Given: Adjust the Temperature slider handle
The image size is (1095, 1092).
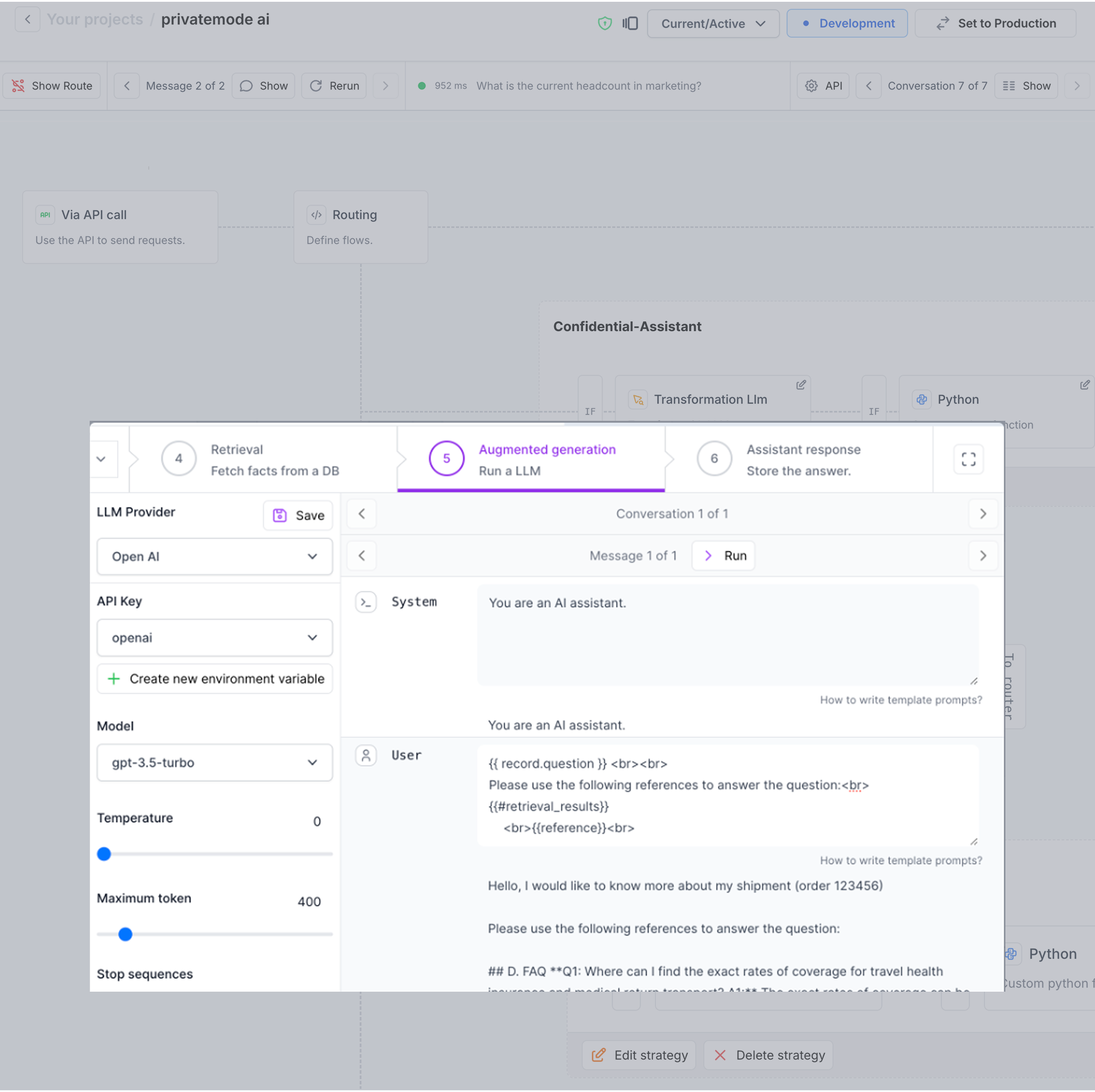Looking at the screenshot, I should pos(104,854).
